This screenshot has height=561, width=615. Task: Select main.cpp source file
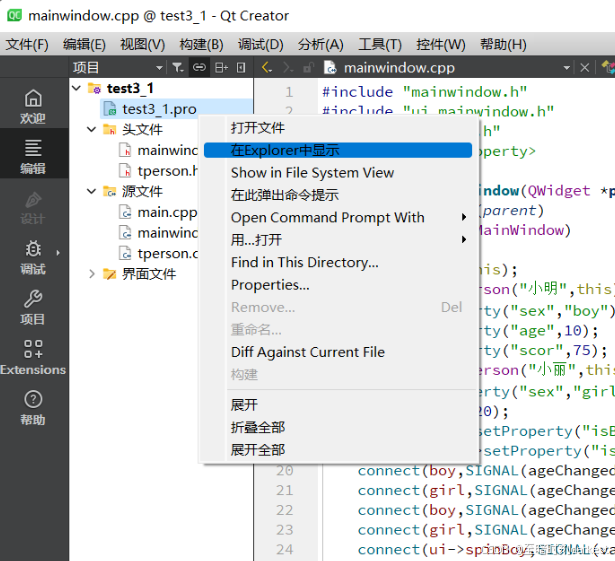(x=167, y=212)
